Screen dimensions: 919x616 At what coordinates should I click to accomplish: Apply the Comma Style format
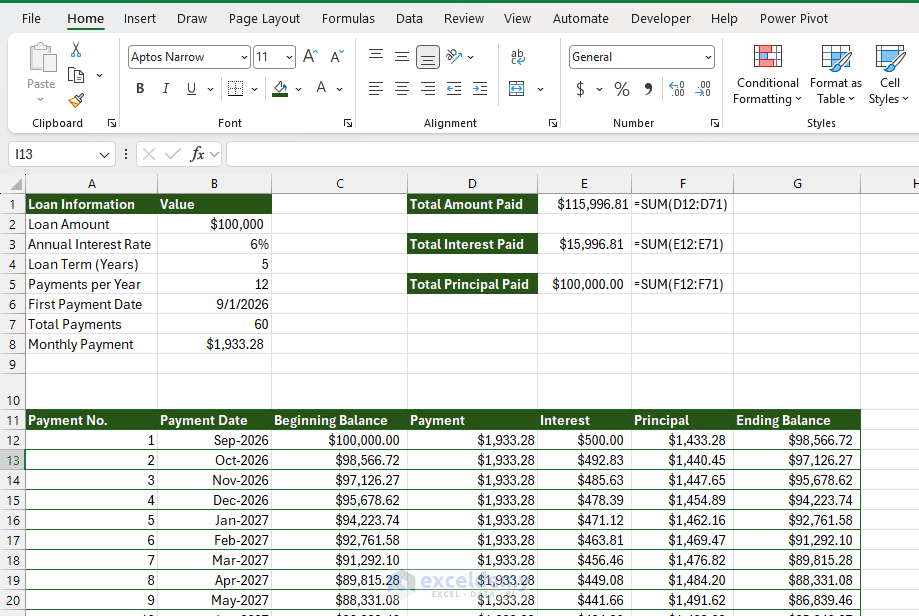pos(648,89)
